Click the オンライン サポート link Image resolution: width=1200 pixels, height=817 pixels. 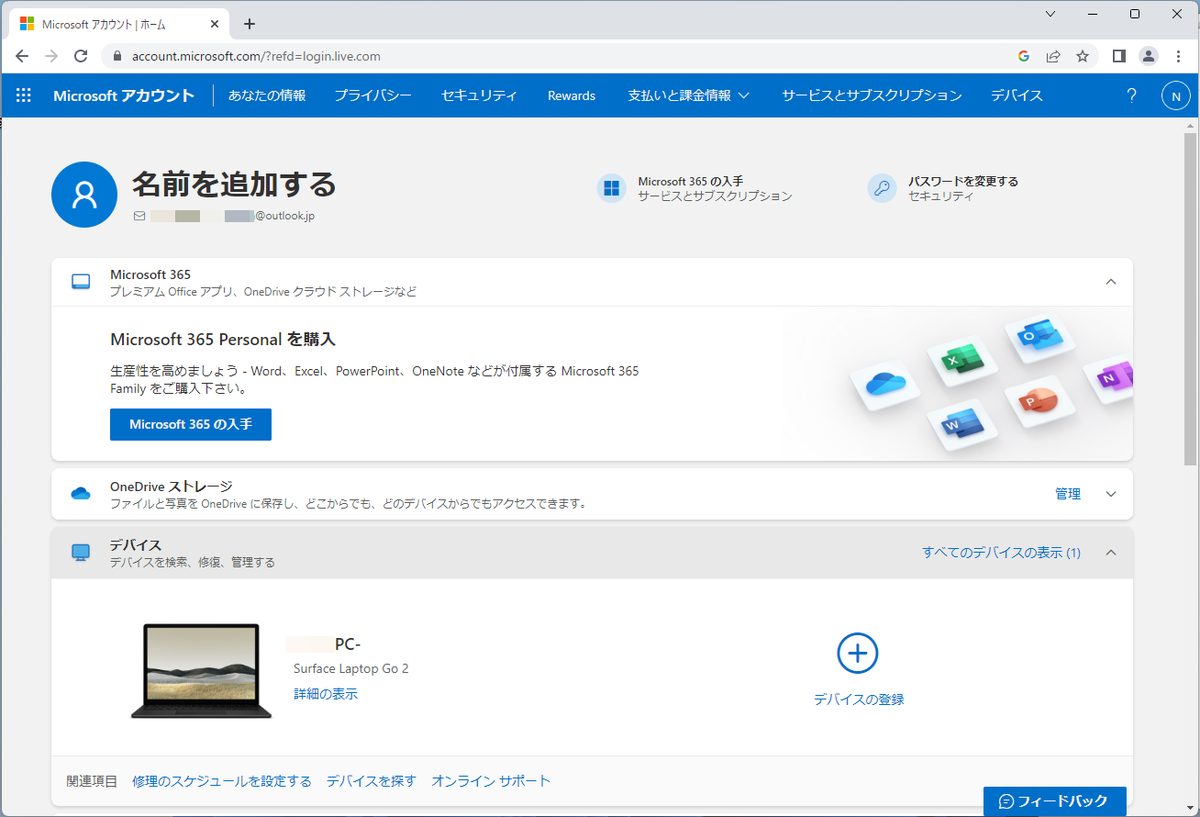[x=491, y=781]
